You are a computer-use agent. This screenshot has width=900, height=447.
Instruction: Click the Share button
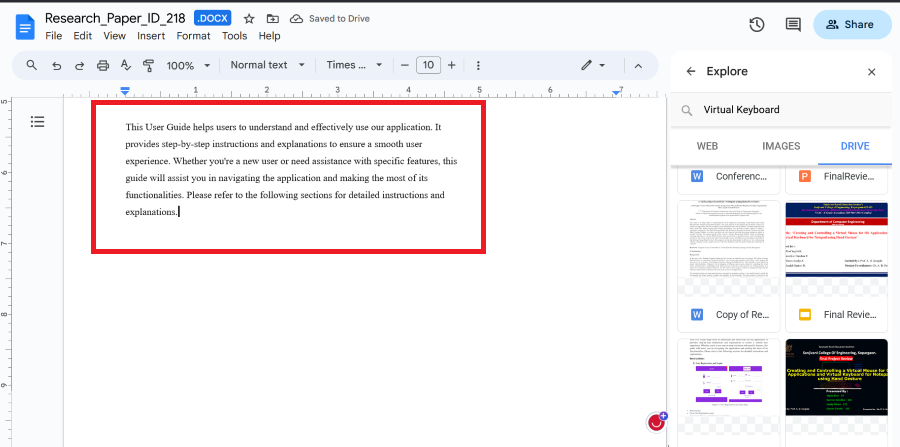pyautogui.click(x=852, y=25)
